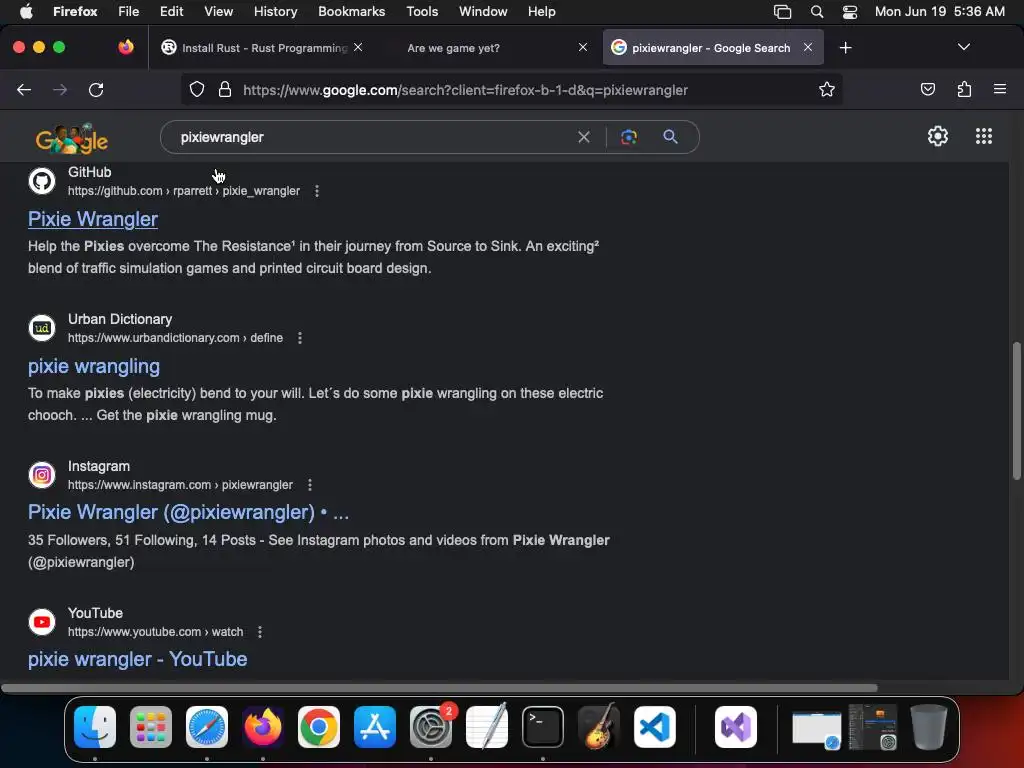Image resolution: width=1024 pixels, height=768 pixels.
Task: Open Terminal from the dock
Action: (x=543, y=727)
